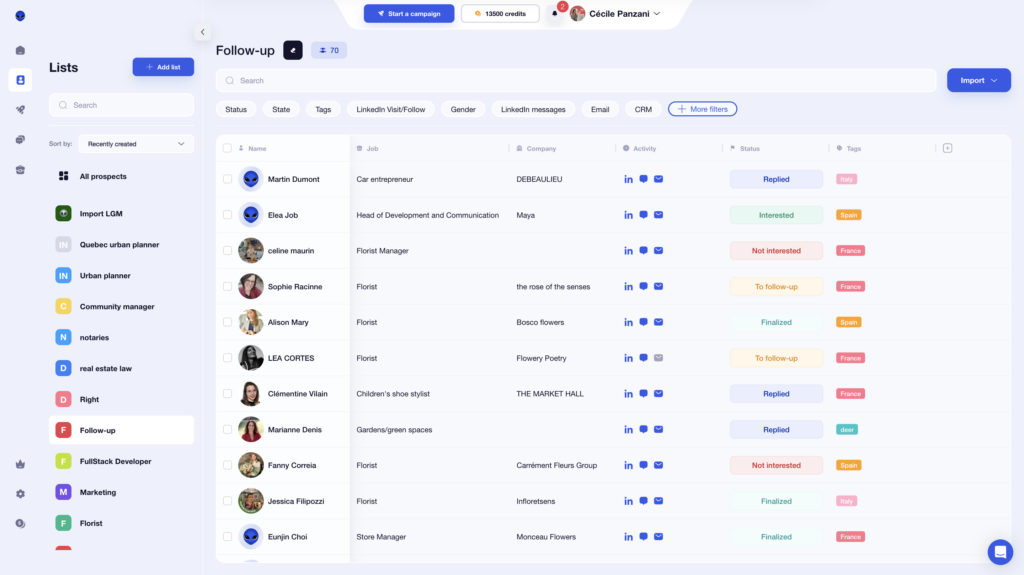The height and width of the screenshot is (575, 1024).
Task: Click message bubble icon for Sophie Racinne
Action: pos(643,287)
